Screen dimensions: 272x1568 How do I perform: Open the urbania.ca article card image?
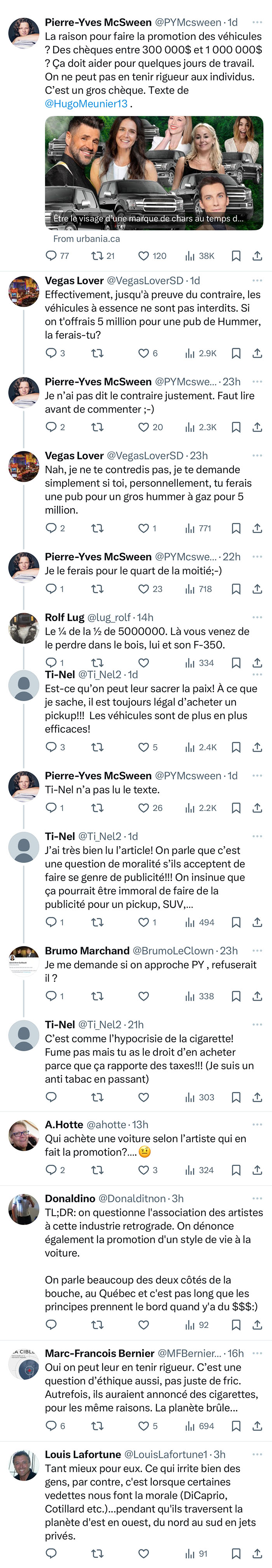[x=154, y=173]
